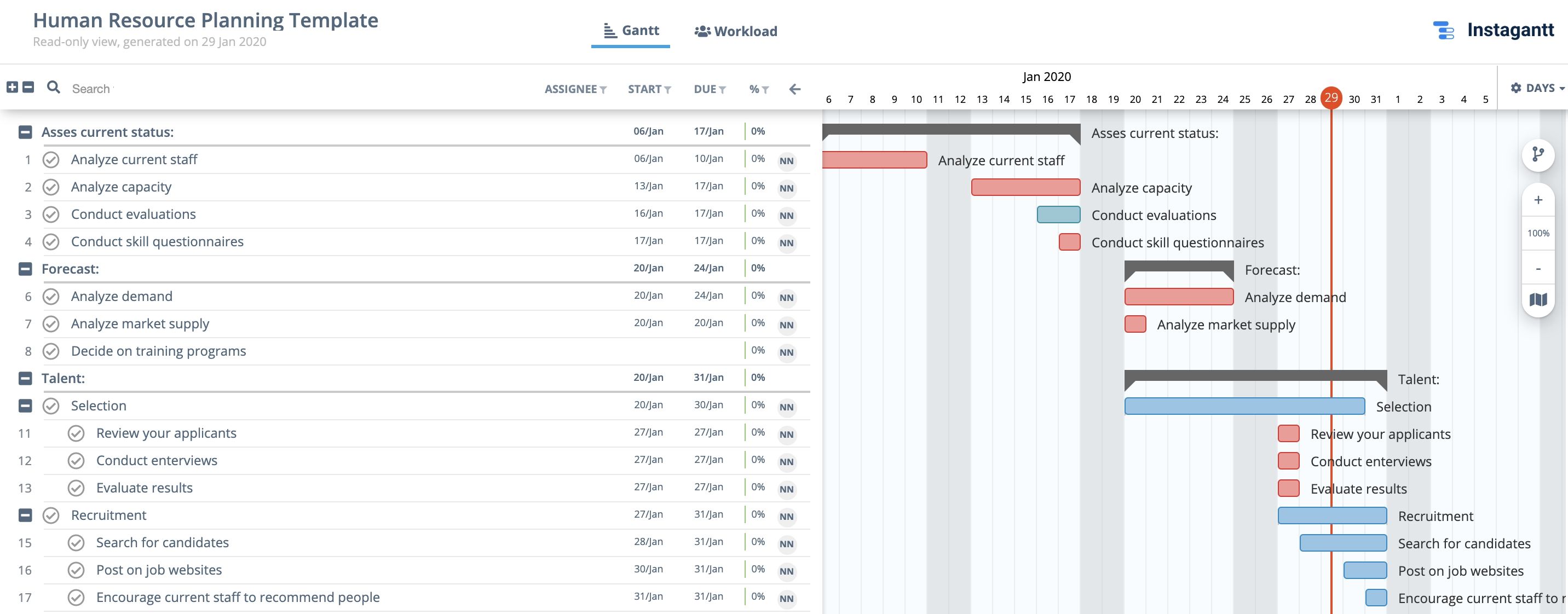Click the 100% zoom level slider
1568x614 pixels.
pyautogui.click(x=1540, y=232)
